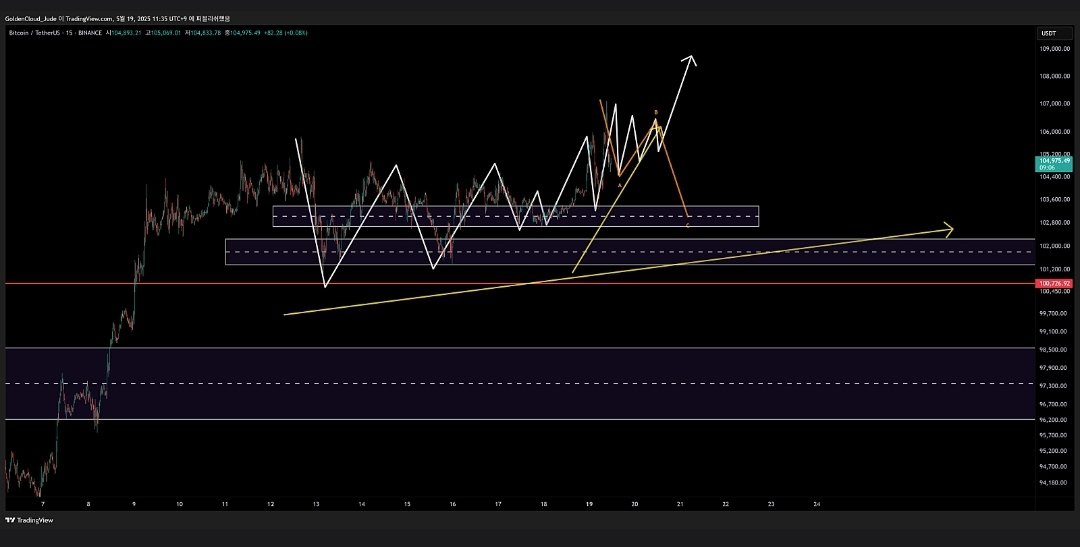1080x547 pixels.
Task: Click date label 7 on time axis
Action: pos(43,504)
